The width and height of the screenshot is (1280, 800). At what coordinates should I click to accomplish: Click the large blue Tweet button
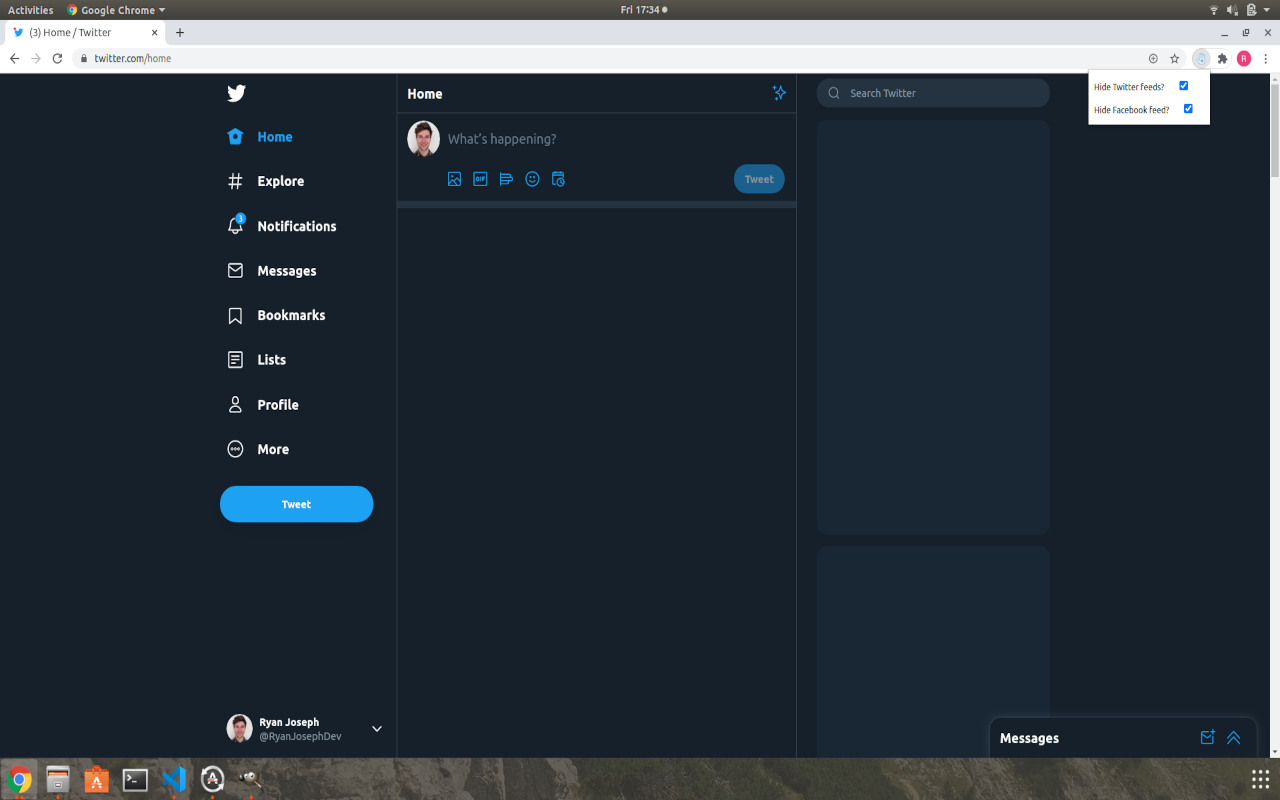coord(296,504)
